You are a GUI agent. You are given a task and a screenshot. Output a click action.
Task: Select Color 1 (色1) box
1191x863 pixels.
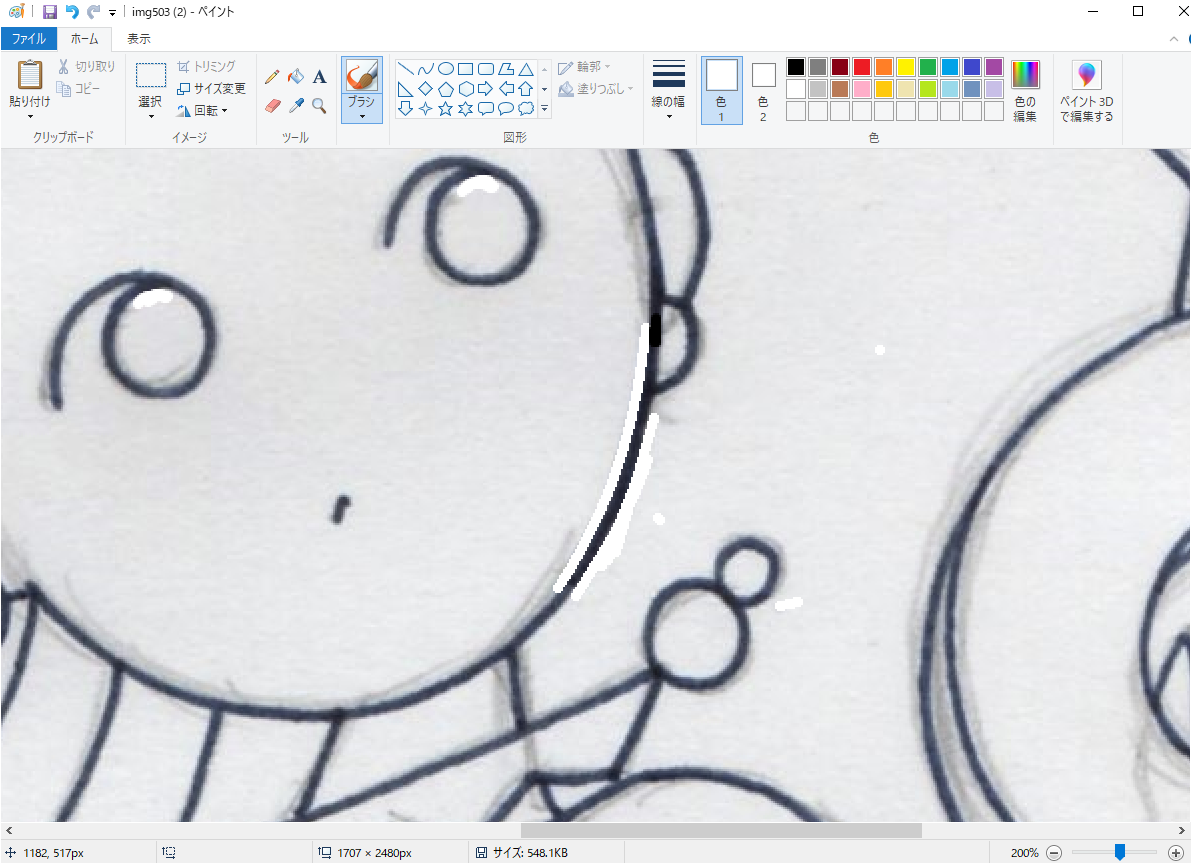(722, 90)
